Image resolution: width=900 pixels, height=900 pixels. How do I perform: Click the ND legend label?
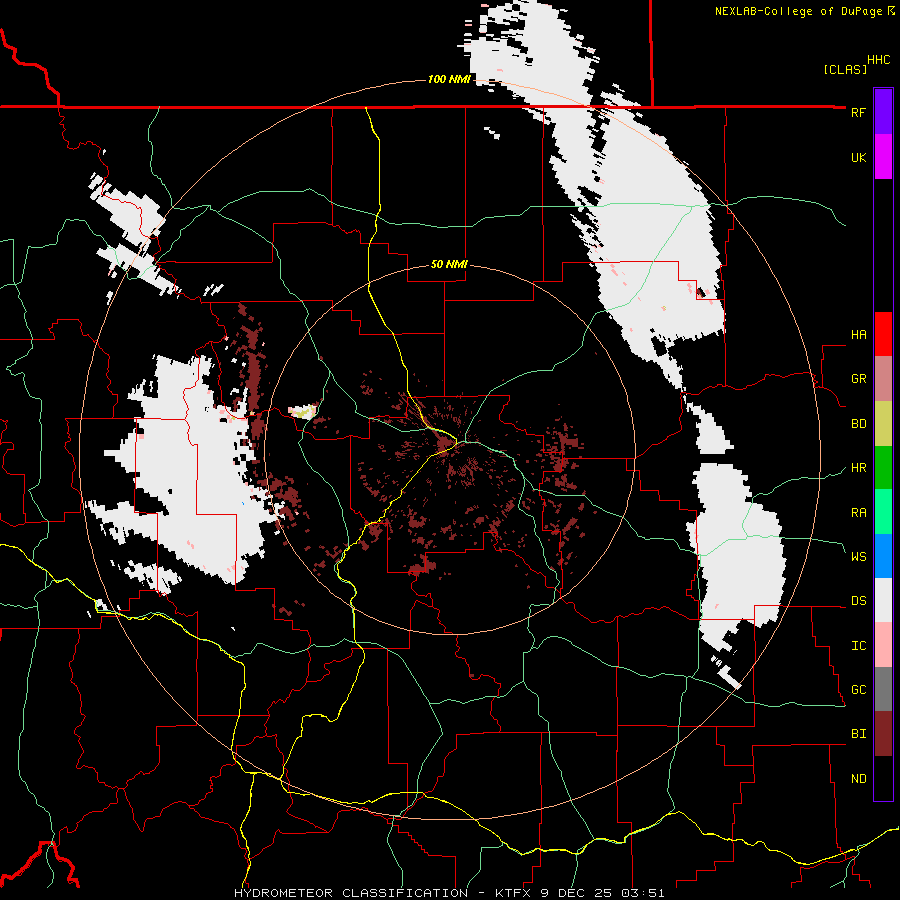point(858,778)
